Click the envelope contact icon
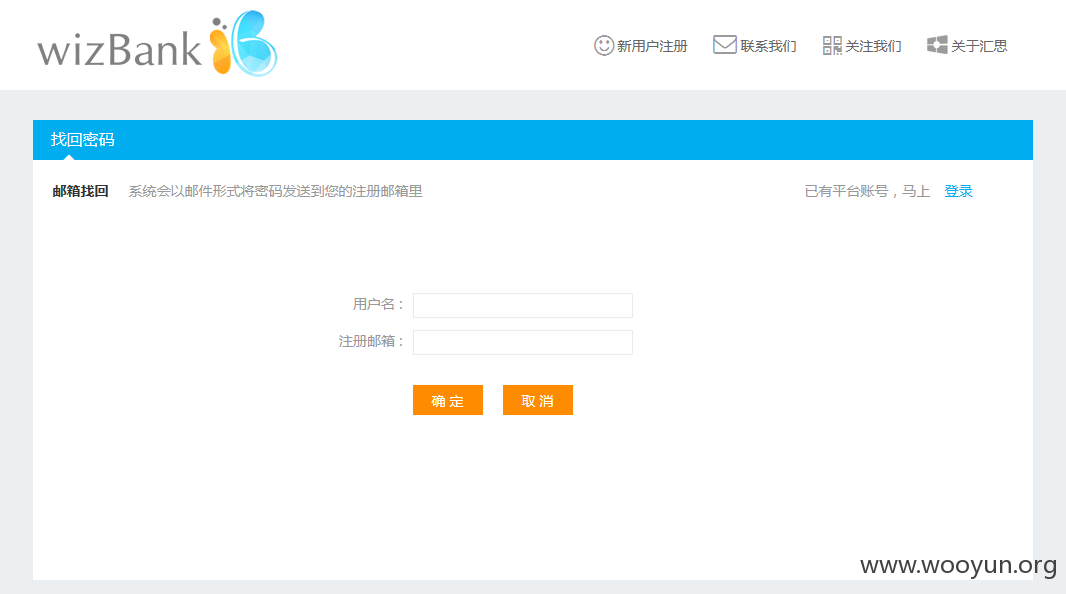Viewport: 1066px width, 594px height. point(725,45)
